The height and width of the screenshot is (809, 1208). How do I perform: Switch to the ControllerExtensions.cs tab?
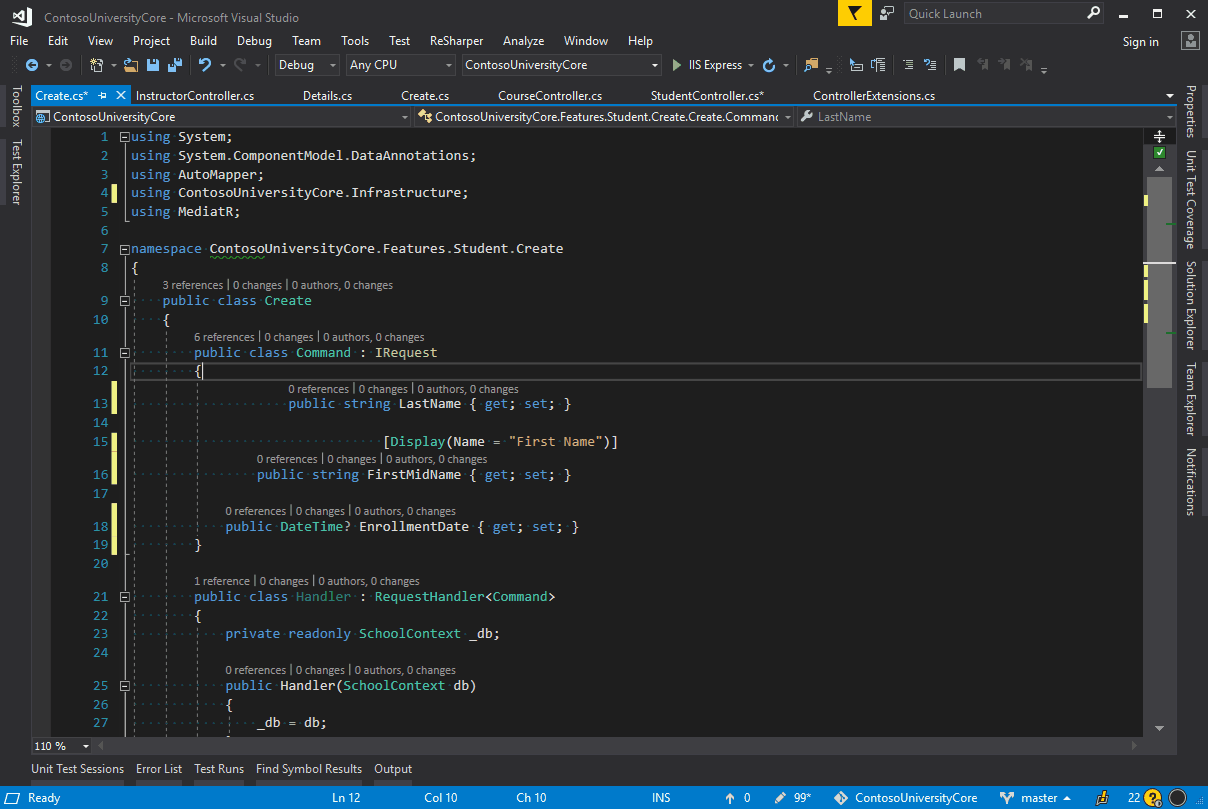[874, 96]
